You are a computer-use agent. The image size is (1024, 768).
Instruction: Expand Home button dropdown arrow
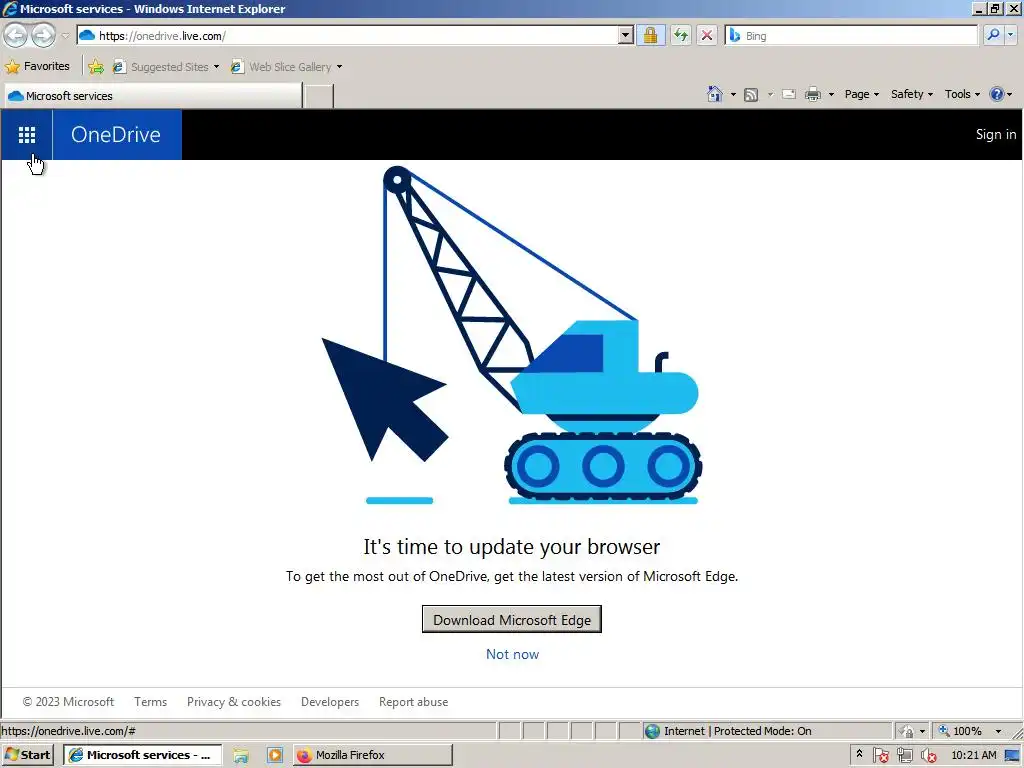[733, 95]
